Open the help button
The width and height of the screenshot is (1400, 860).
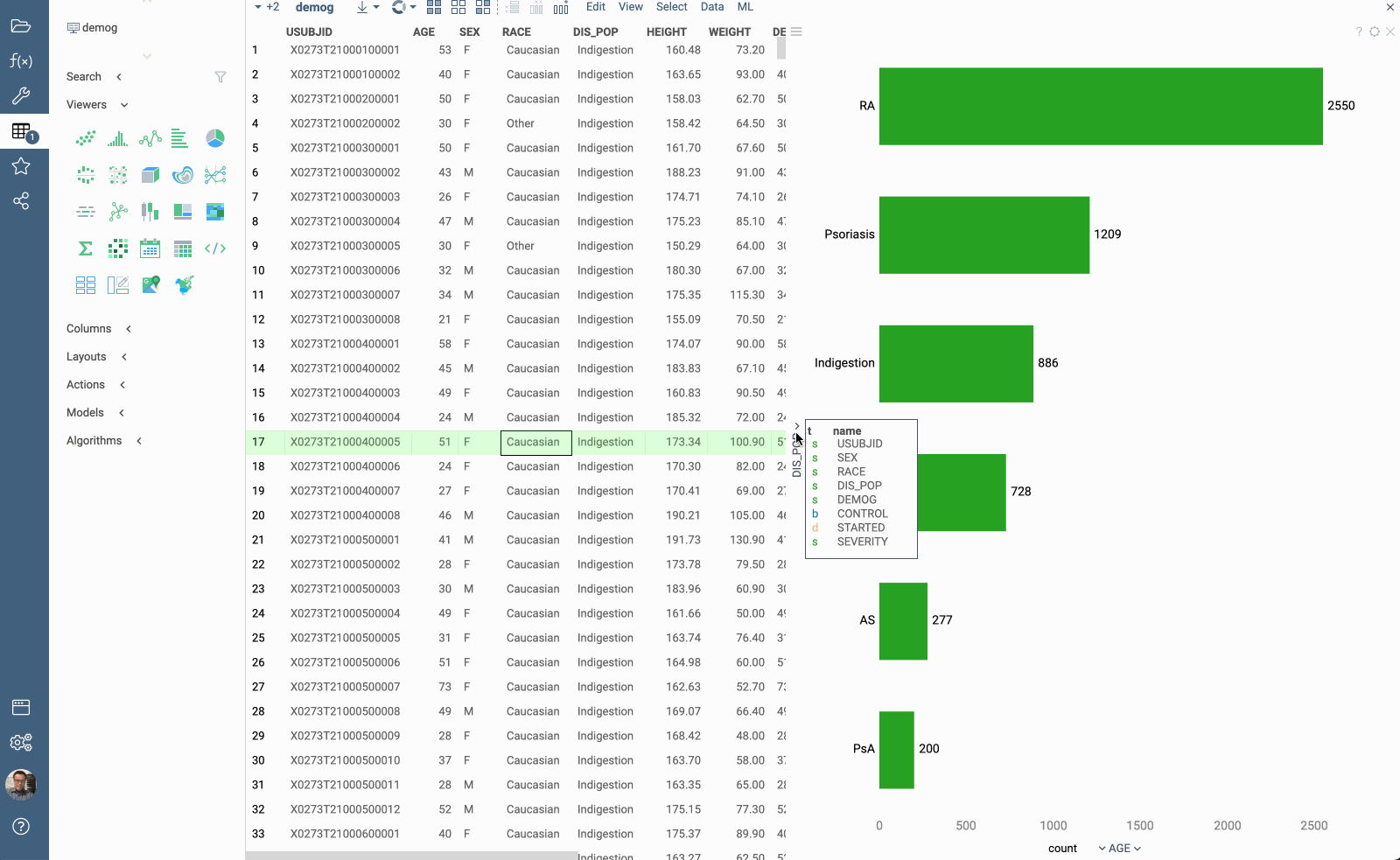click(21, 826)
